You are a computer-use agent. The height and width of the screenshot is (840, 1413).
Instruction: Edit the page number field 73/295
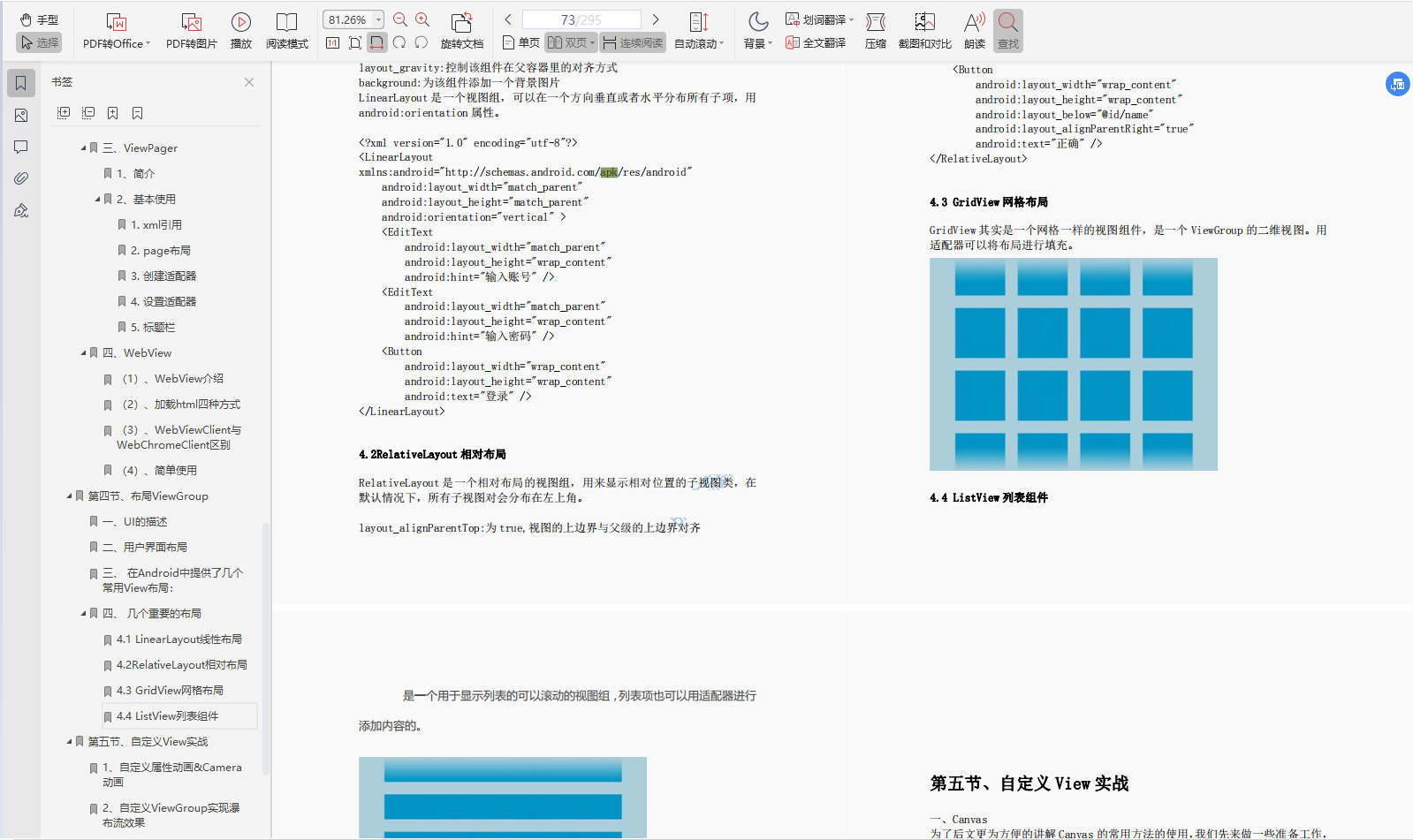[581, 19]
